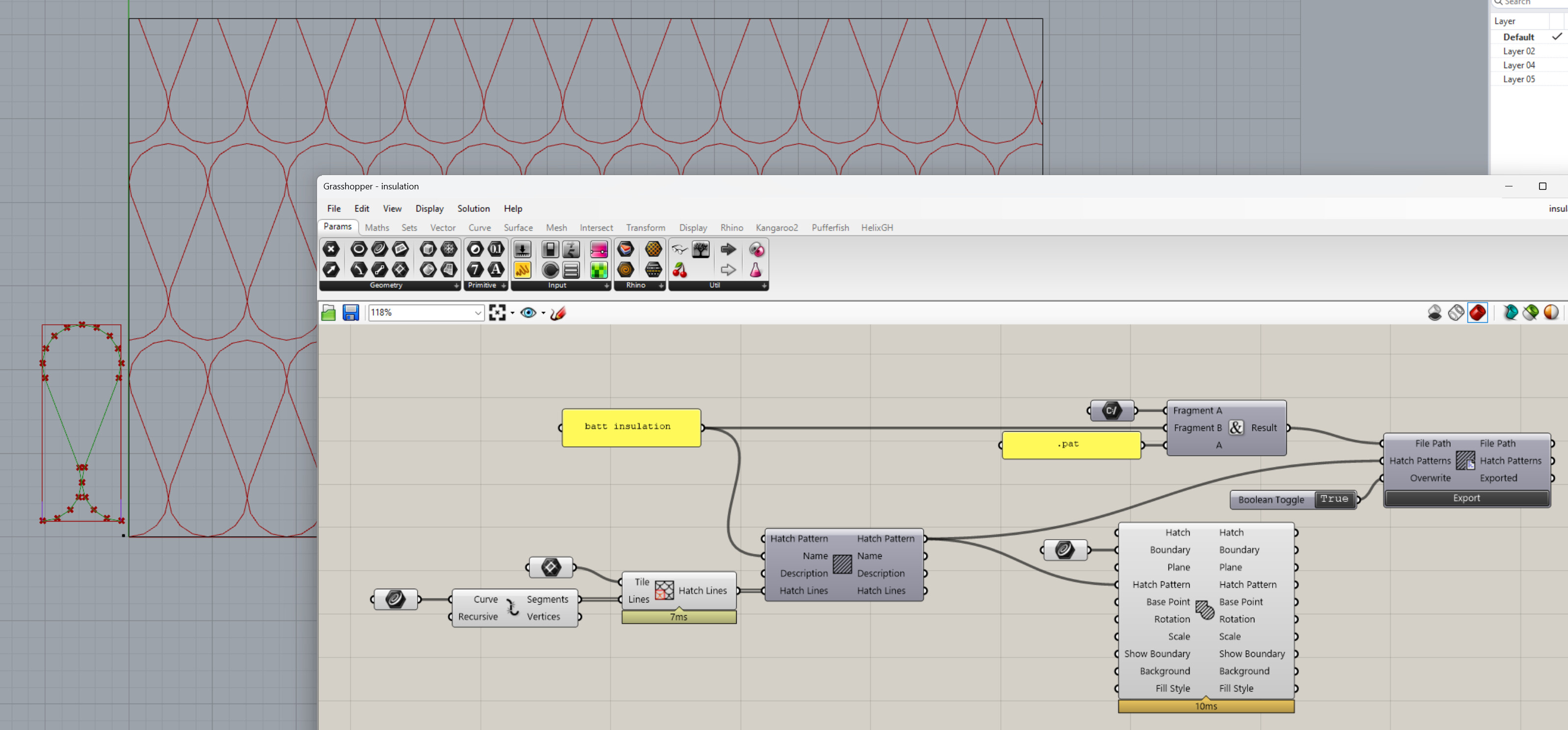The image size is (1568, 730).
Task: Pick the Circle parameter icon
Action: click(x=359, y=249)
